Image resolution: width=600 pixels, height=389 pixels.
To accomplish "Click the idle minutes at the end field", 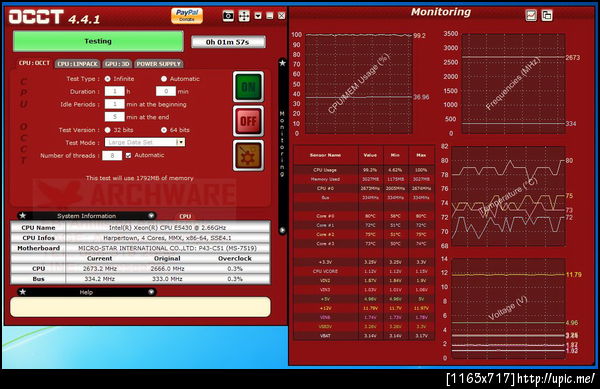I will tap(114, 117).
